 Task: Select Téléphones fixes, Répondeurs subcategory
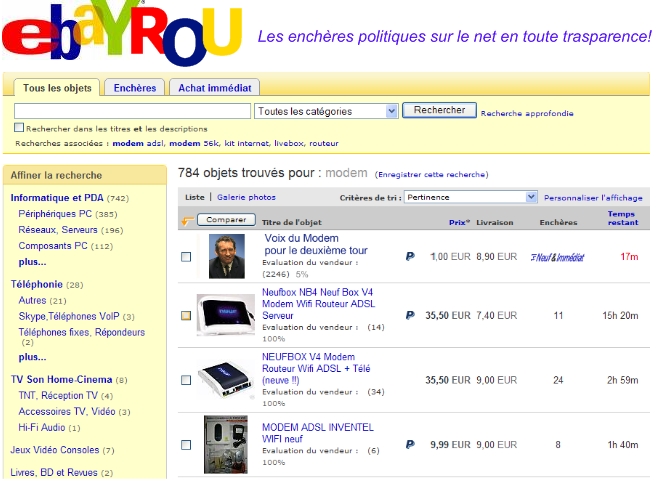pos(81,332)
